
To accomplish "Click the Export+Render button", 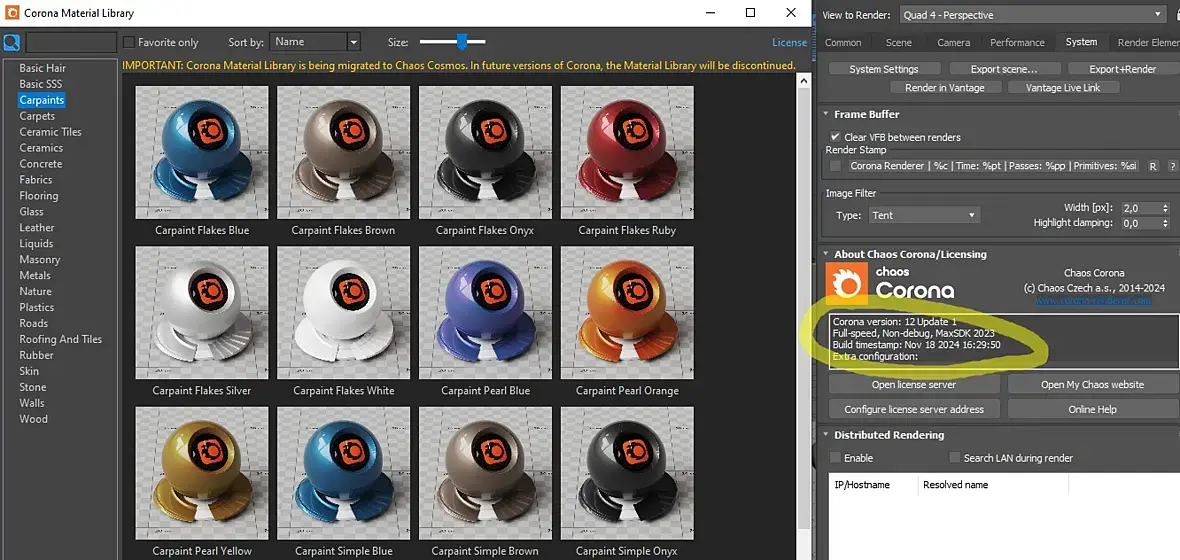I will [1123, 69].
